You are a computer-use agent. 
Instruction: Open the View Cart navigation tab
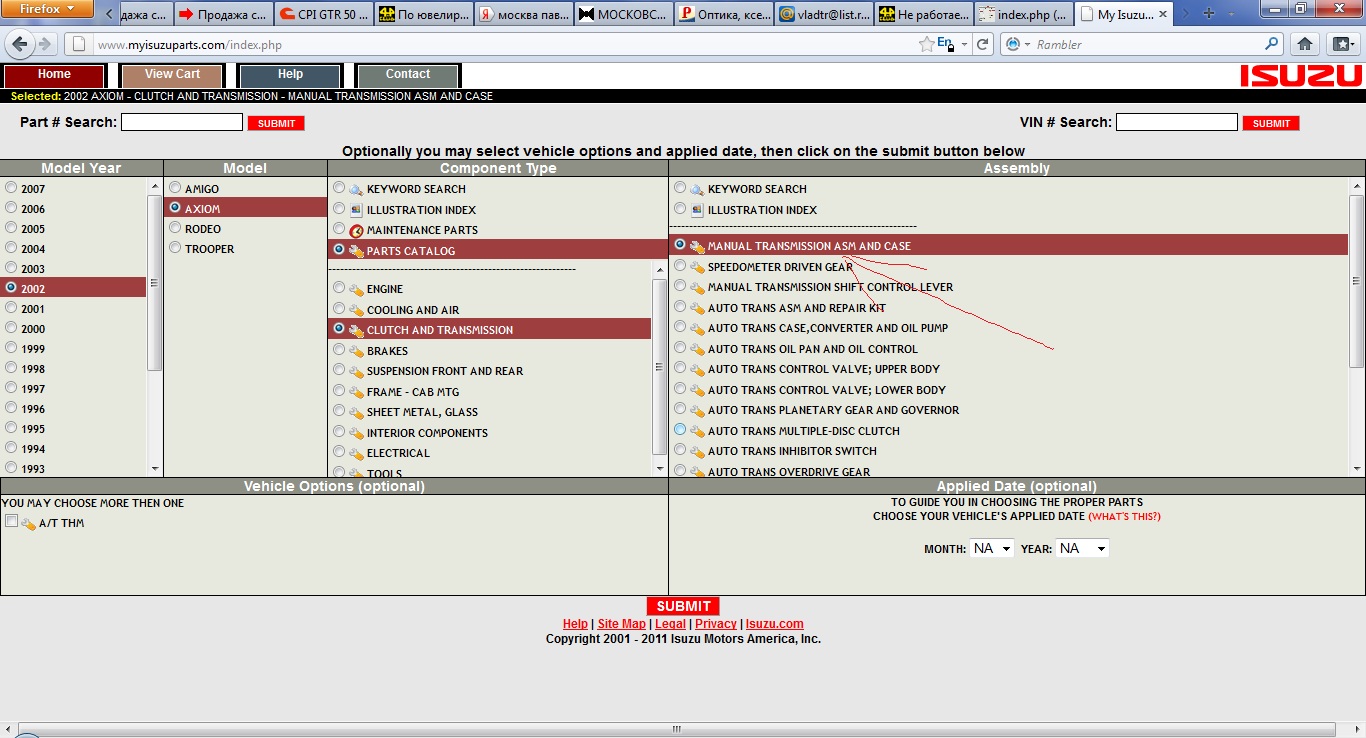pyautogui.click(x=172, y=75)
